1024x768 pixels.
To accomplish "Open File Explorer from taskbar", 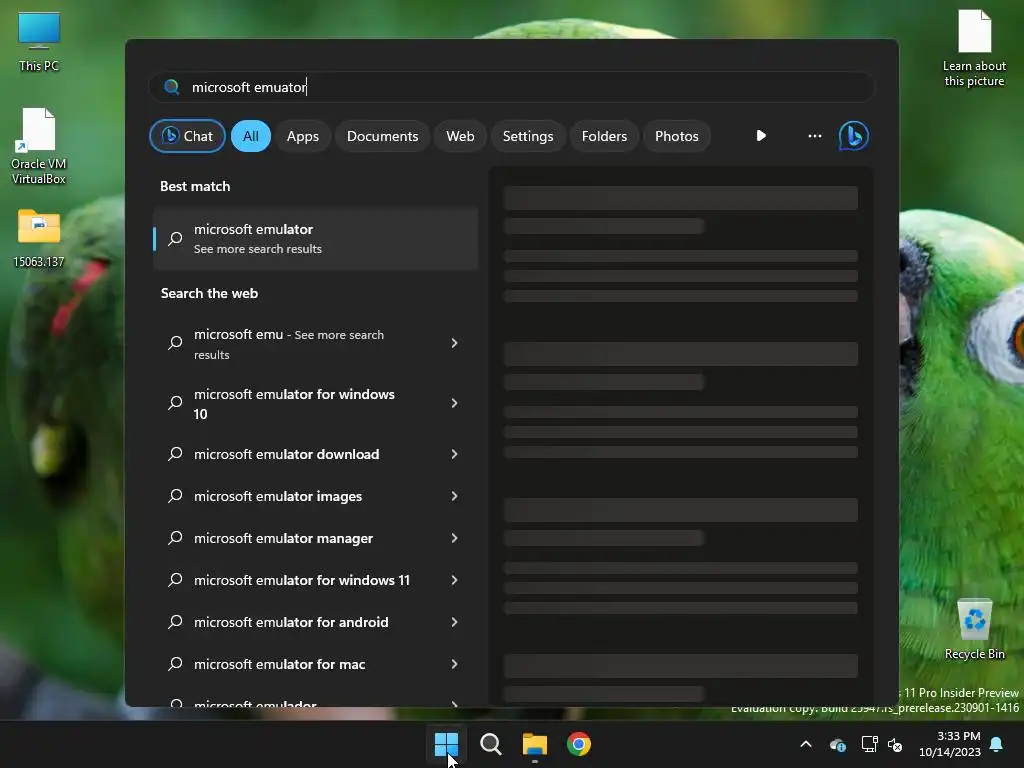I will (535, 744).
